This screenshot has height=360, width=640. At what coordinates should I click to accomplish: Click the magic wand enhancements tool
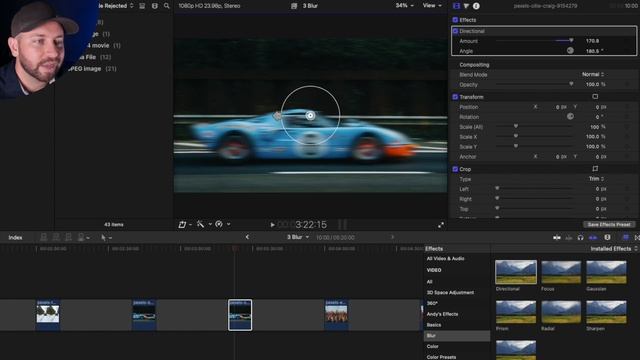pos(200,224)
